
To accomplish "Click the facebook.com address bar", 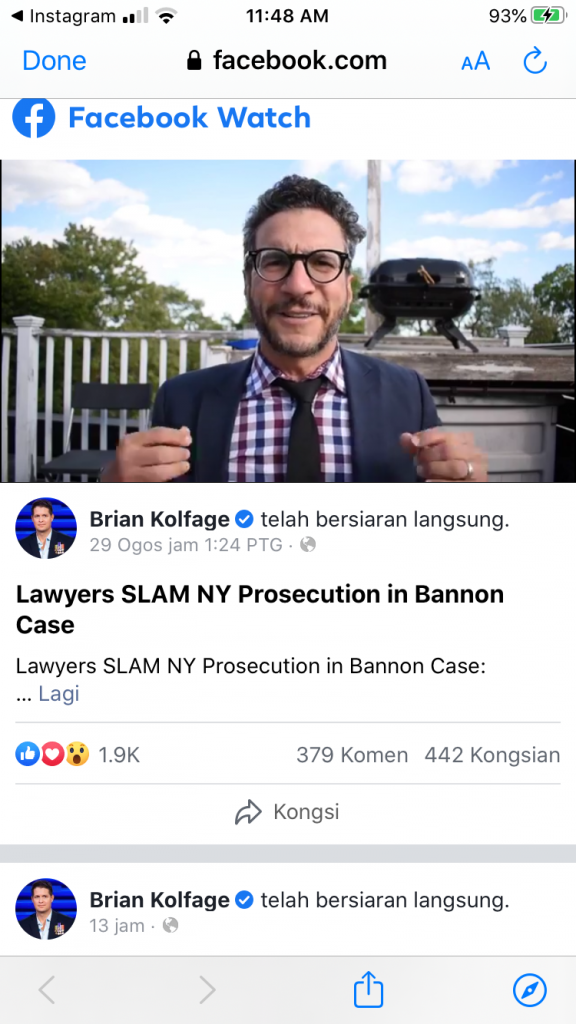I will 287,61.
